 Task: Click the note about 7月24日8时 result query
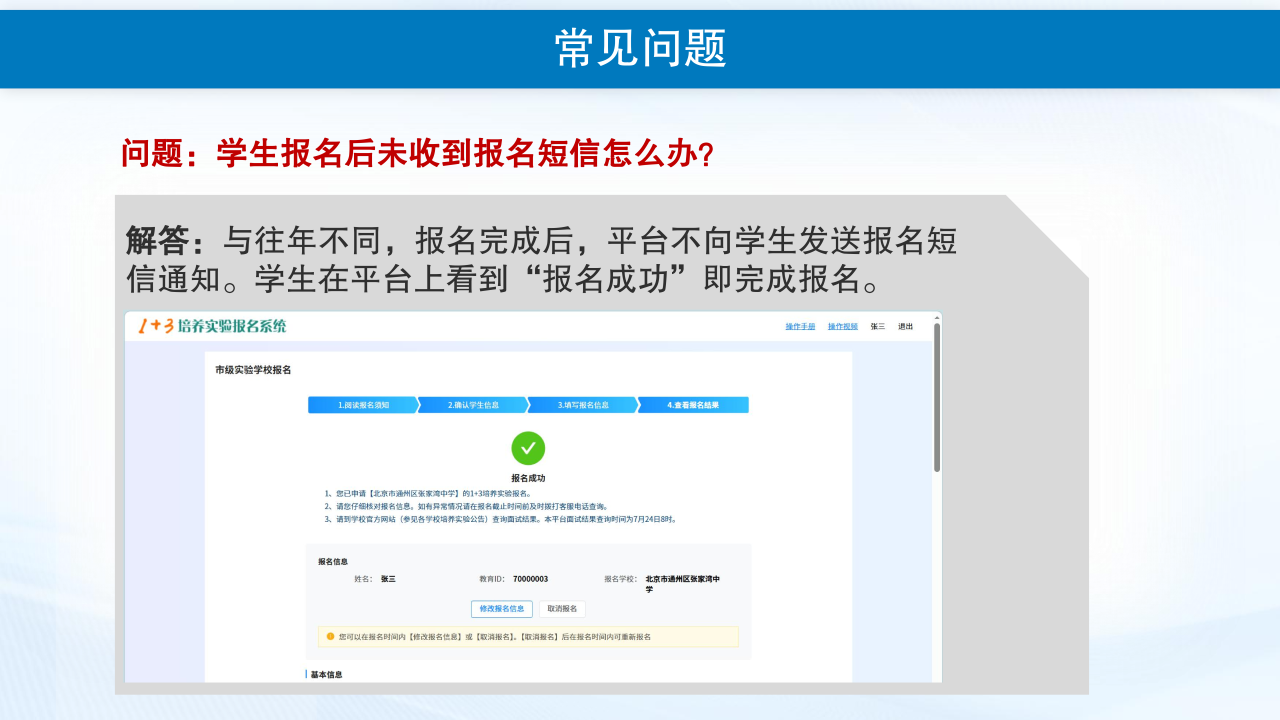point(500,520)
